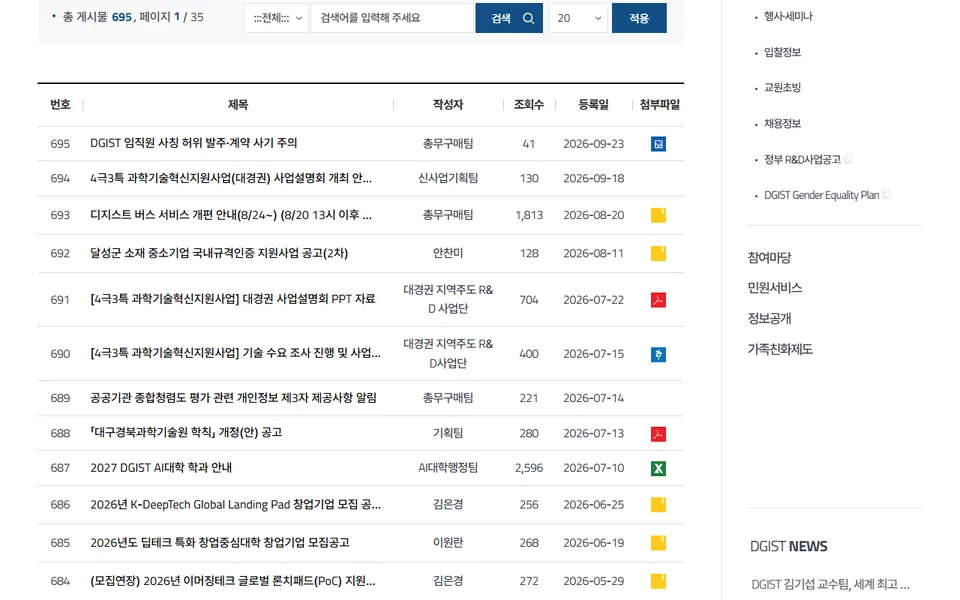Viewport: 960px width, 600px height.
Task: Click the search keyword input field
Action: coord(392,18)
